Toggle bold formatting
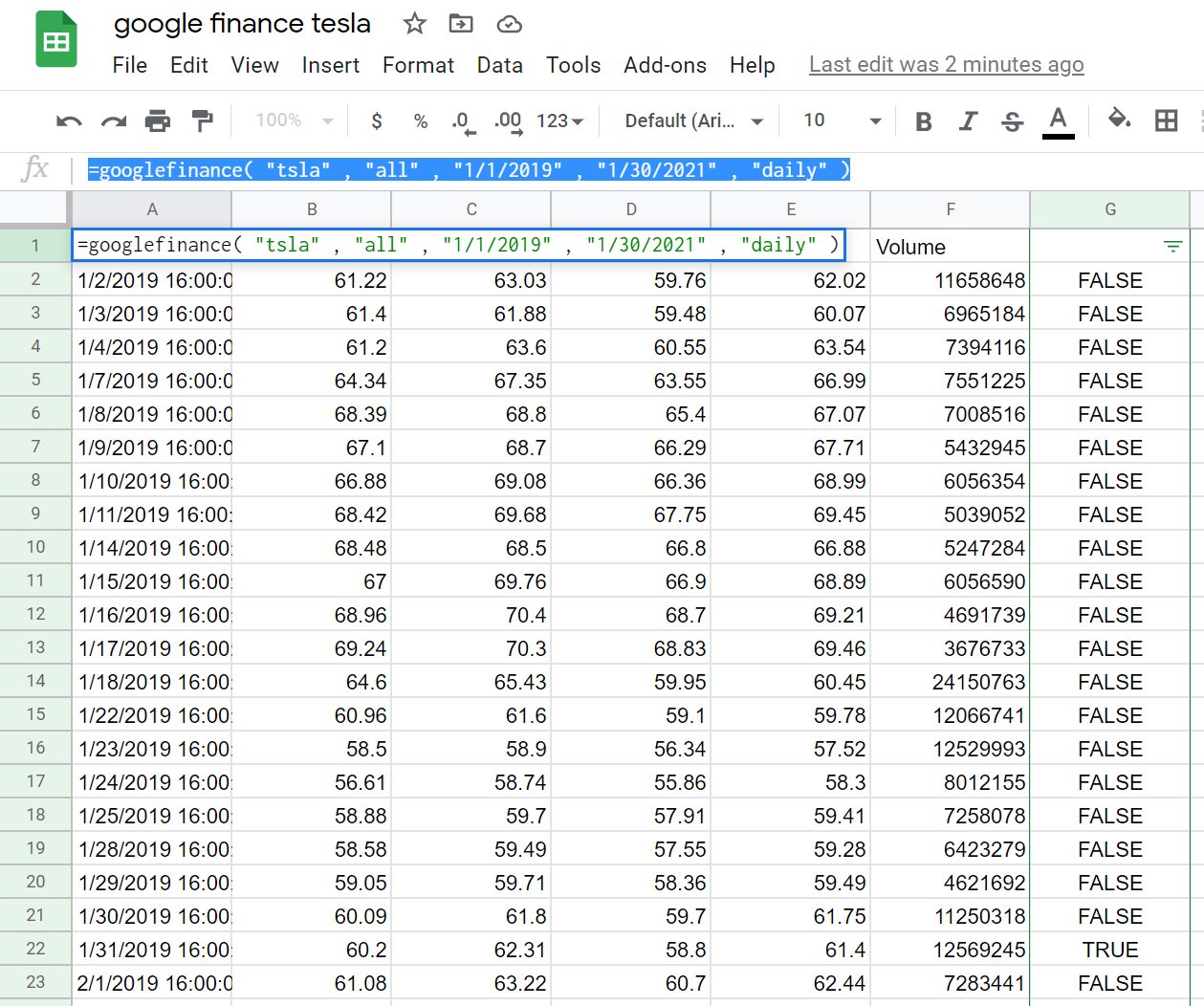Viewport: 1204px width, 1006px height. [x=924, y=121]
